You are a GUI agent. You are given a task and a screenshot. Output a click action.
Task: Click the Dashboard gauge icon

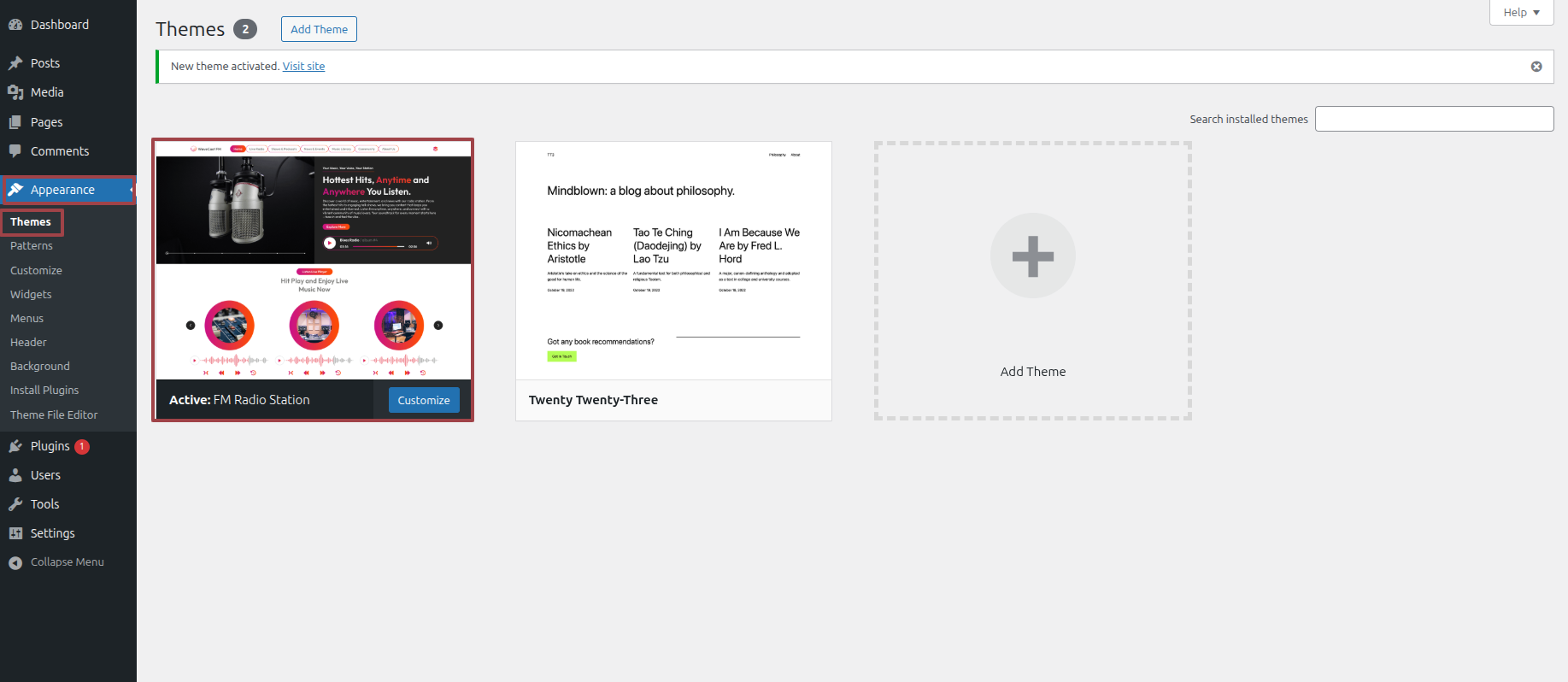tap(15, 25)
